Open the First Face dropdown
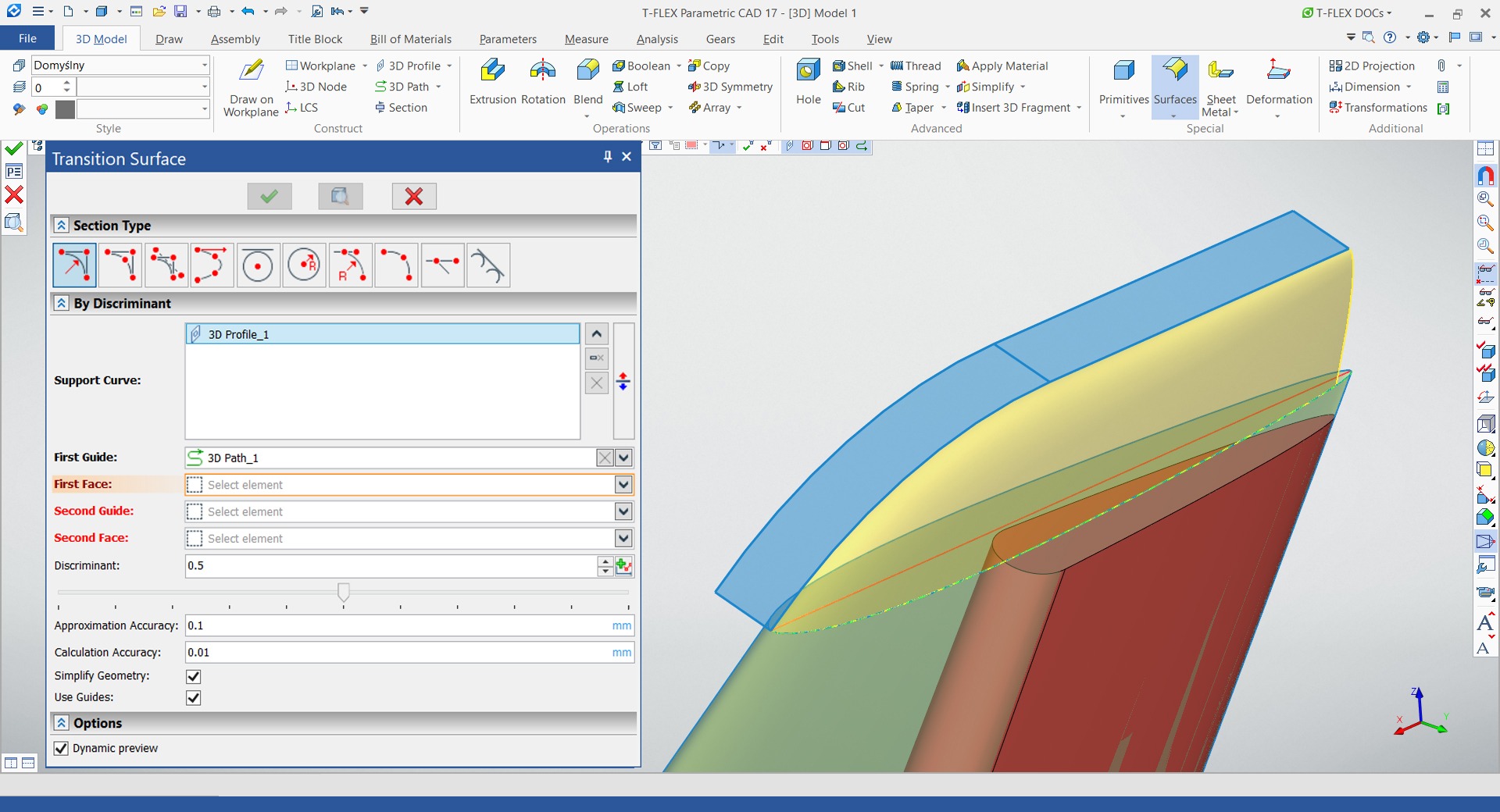The width and height of the screenshot is (1500, 812). [x=623, y=485]
